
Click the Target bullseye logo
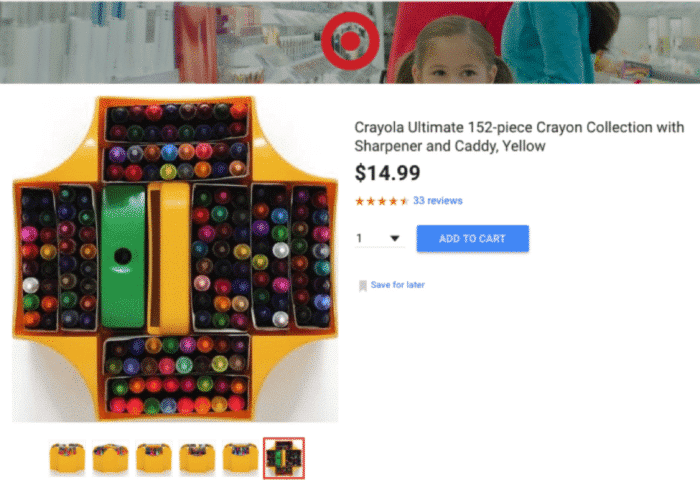[x=350, y=41]
